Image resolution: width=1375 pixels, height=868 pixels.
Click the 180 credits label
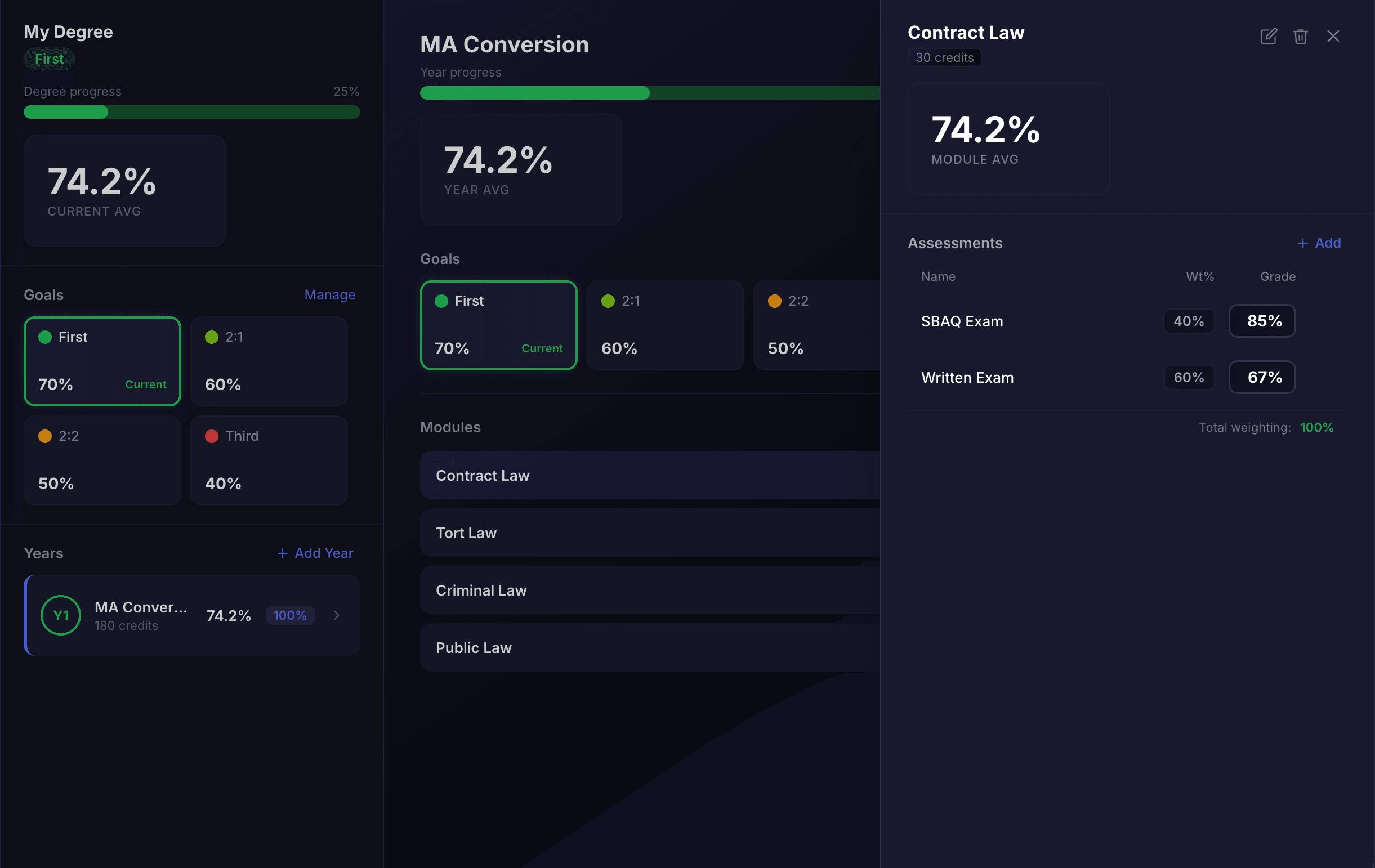click(126, 626)
